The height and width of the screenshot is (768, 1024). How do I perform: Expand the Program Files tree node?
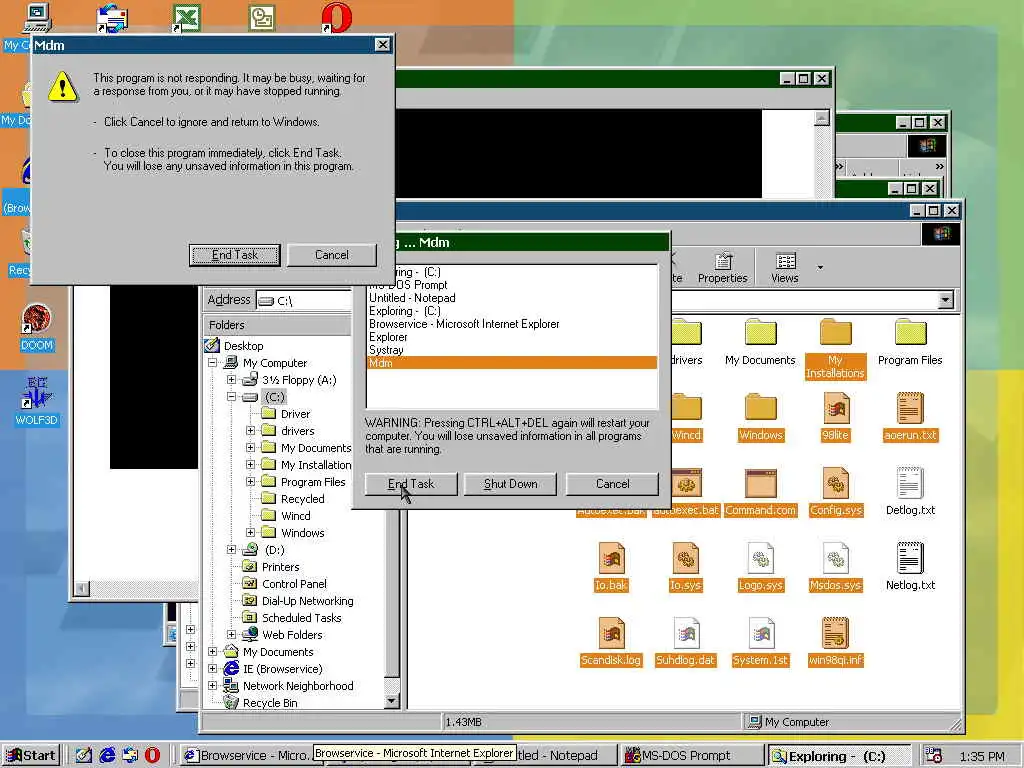tap(250, 481)
